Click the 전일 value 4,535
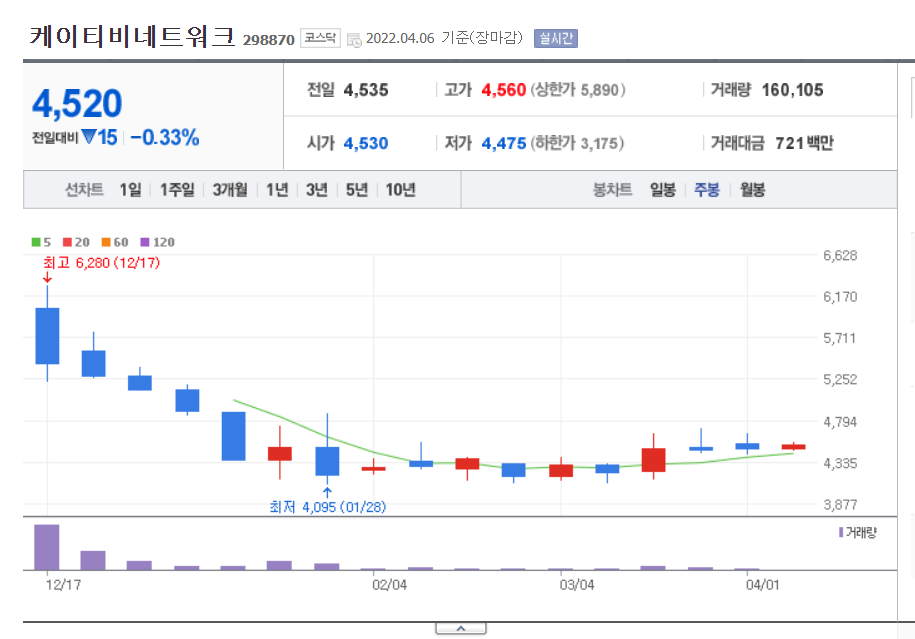The width and height of the screenshot is (915, 639). tap(366, 90)
